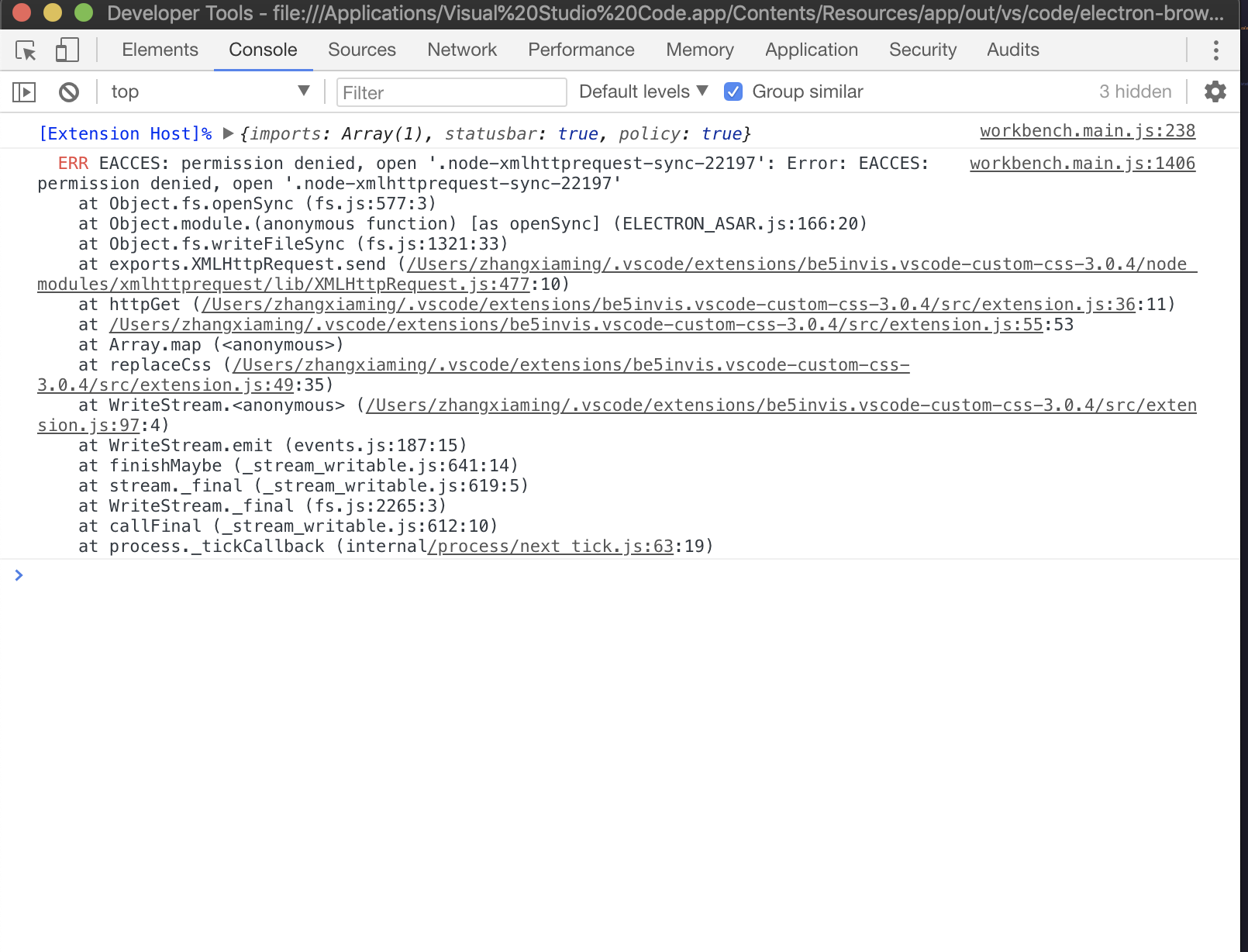Expand the logged imports object triangle

click(228, 133)
